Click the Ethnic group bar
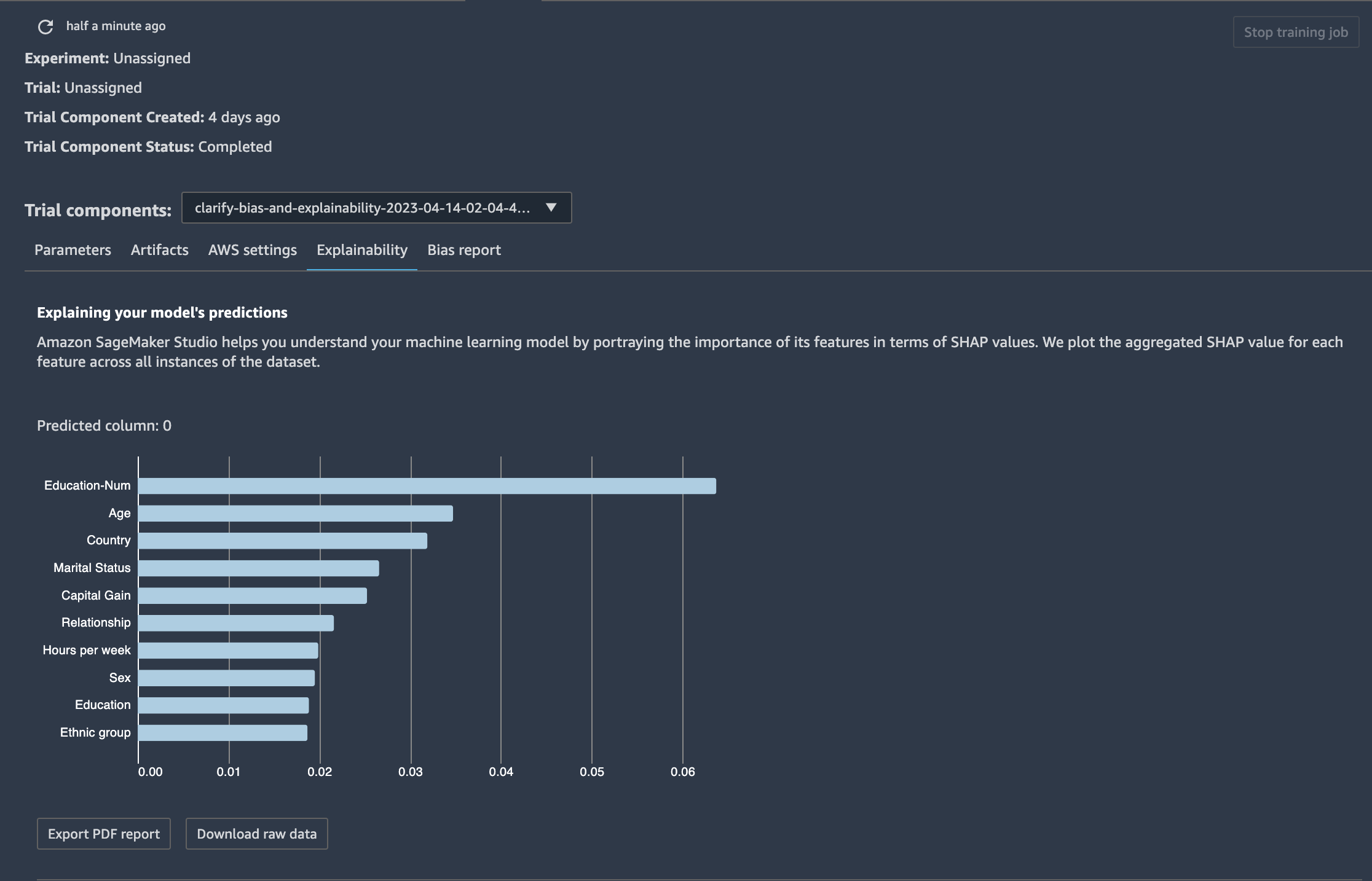This screenshot has height=881, width=1372. (x=223, y=733)
